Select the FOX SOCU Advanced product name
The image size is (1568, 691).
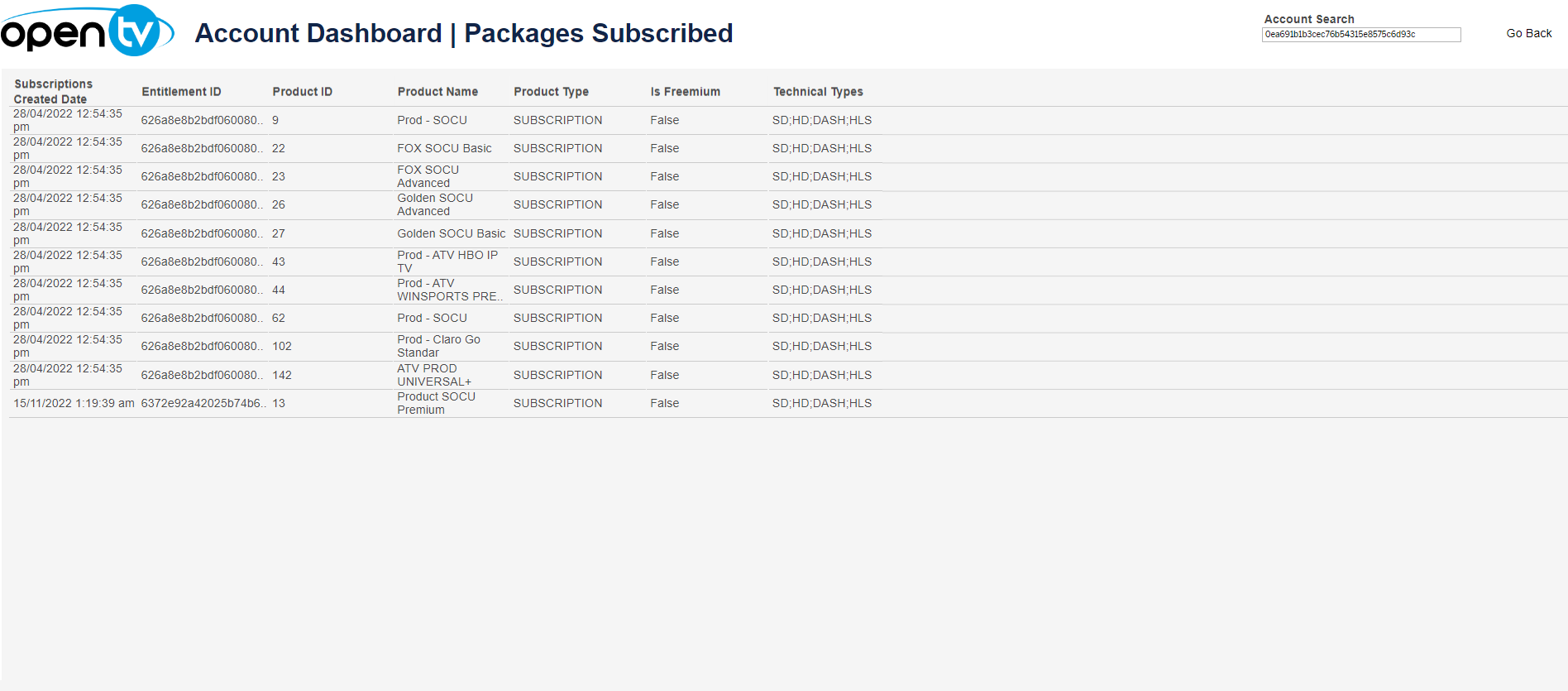point(428,177)
